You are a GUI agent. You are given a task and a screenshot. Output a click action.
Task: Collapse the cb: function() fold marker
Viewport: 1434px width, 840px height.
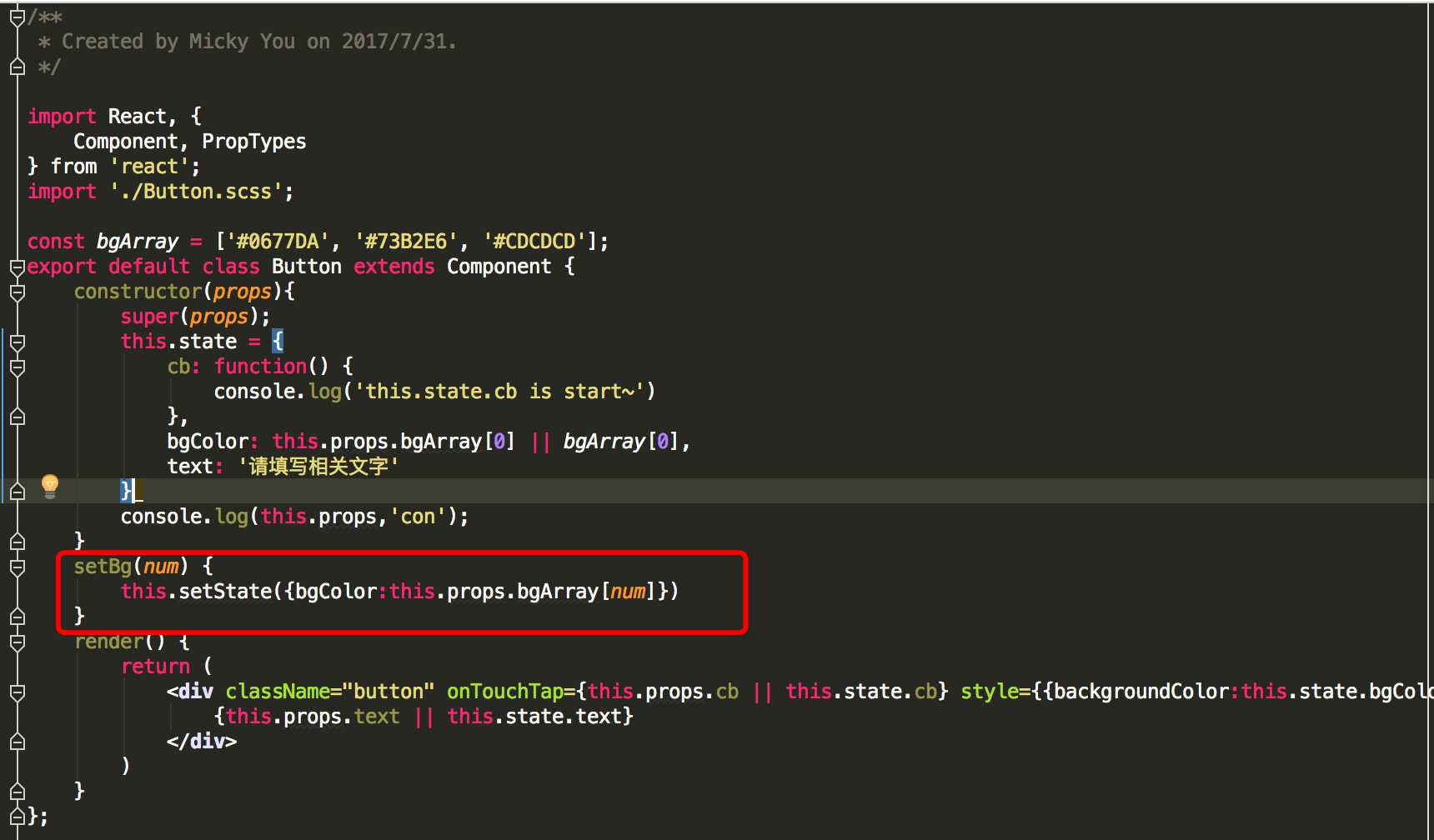click(x=17, y=367)
